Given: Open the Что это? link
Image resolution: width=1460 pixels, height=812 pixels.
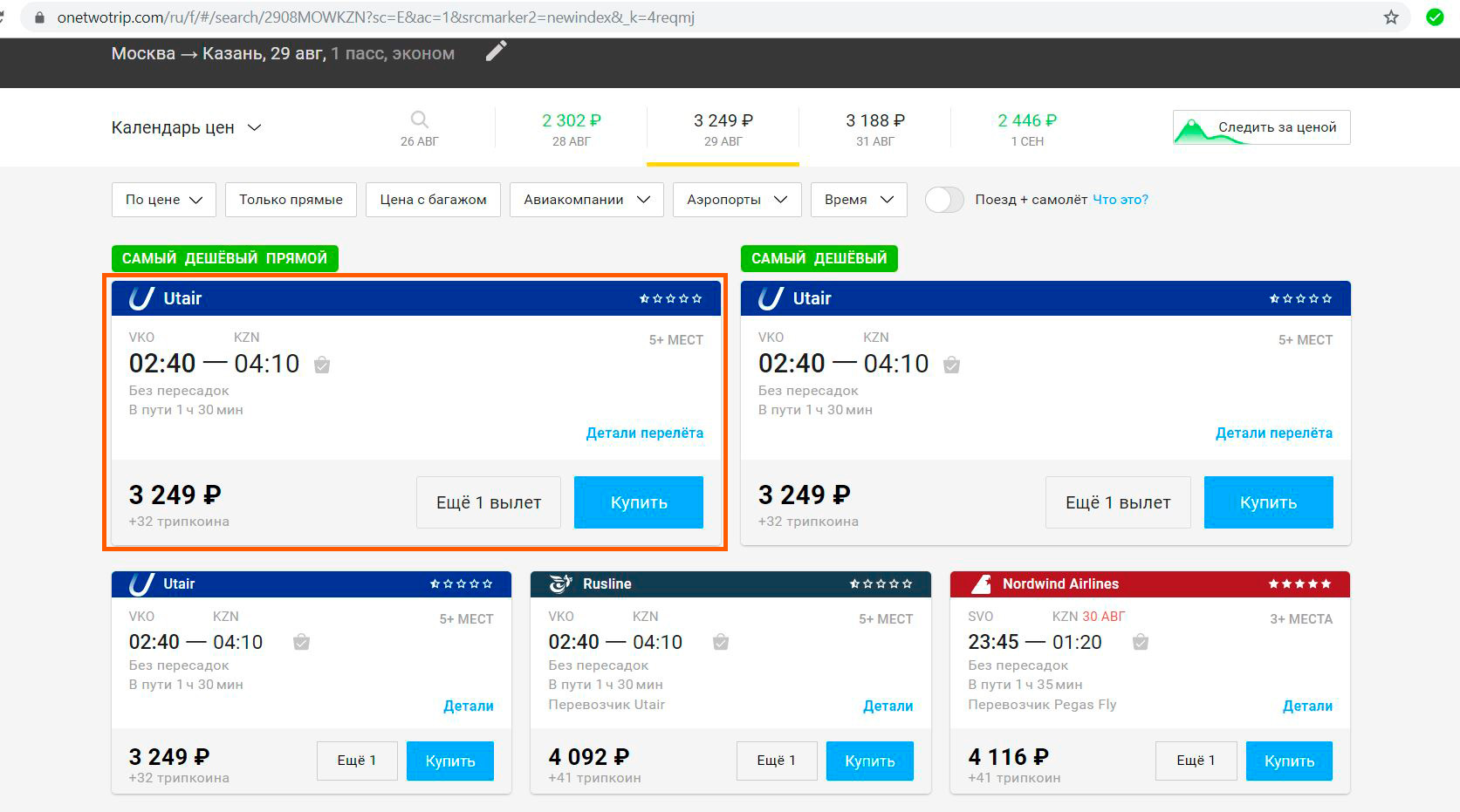Looking at the screenshot, I should tap(1121, 200).
